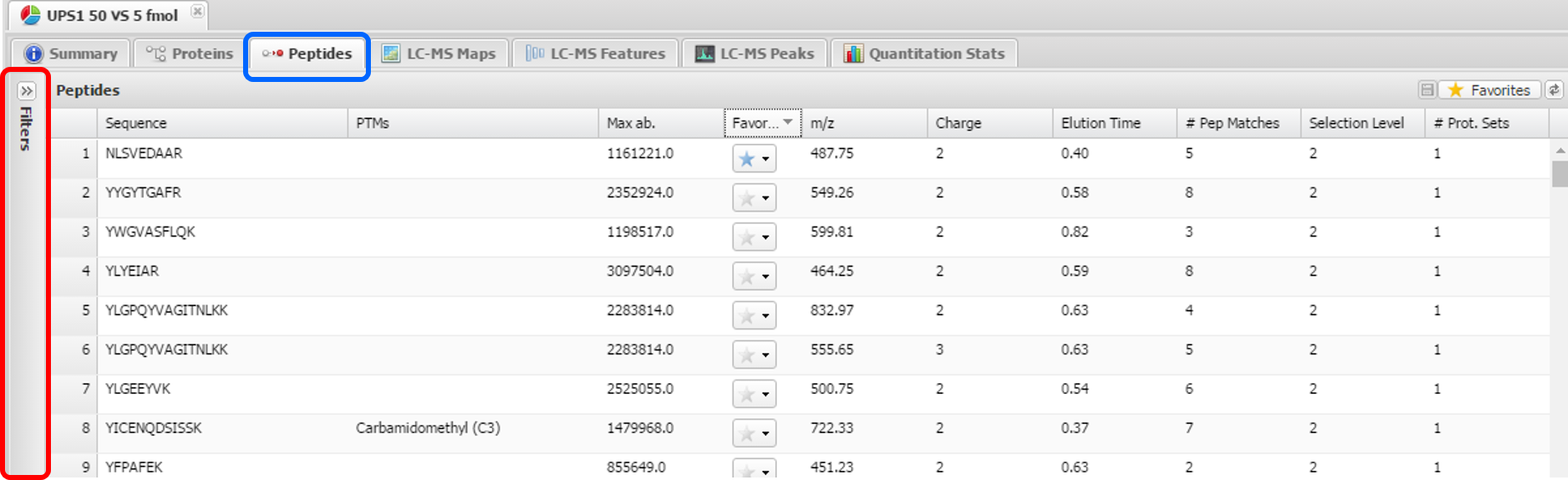Click the Favorites star button

tap(1490, 90)
